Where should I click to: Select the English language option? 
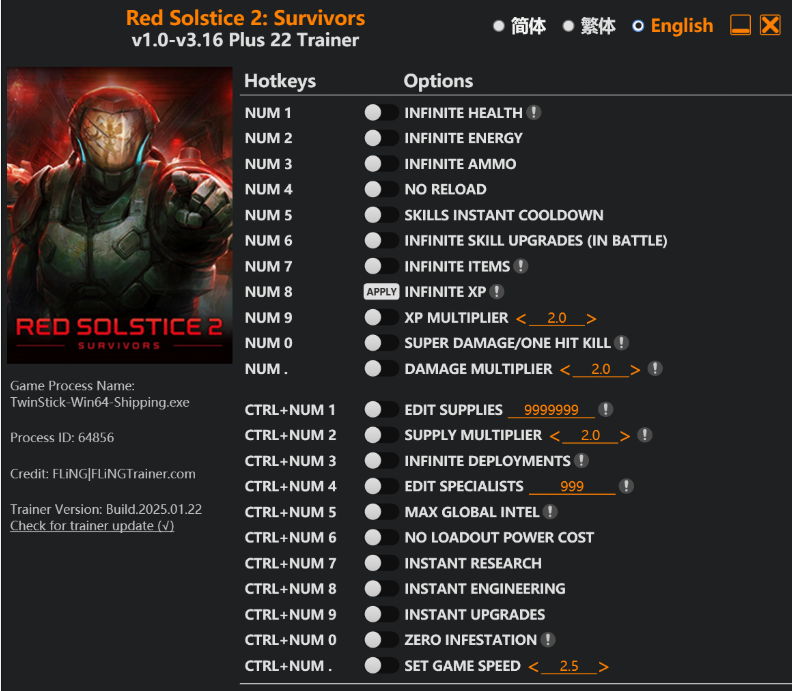click(639, 26)
